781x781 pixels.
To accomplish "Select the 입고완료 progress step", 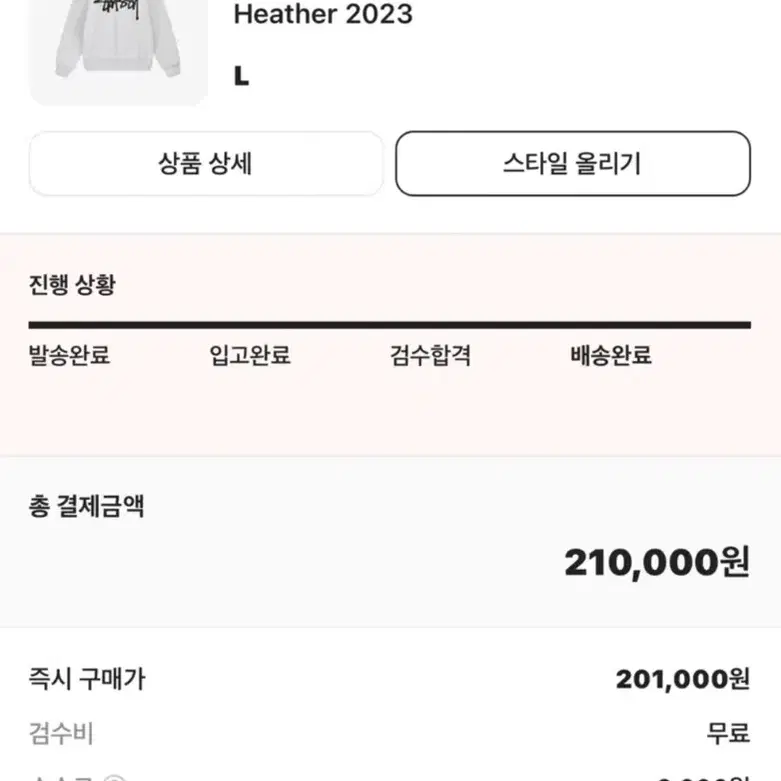I will [250, 356].
